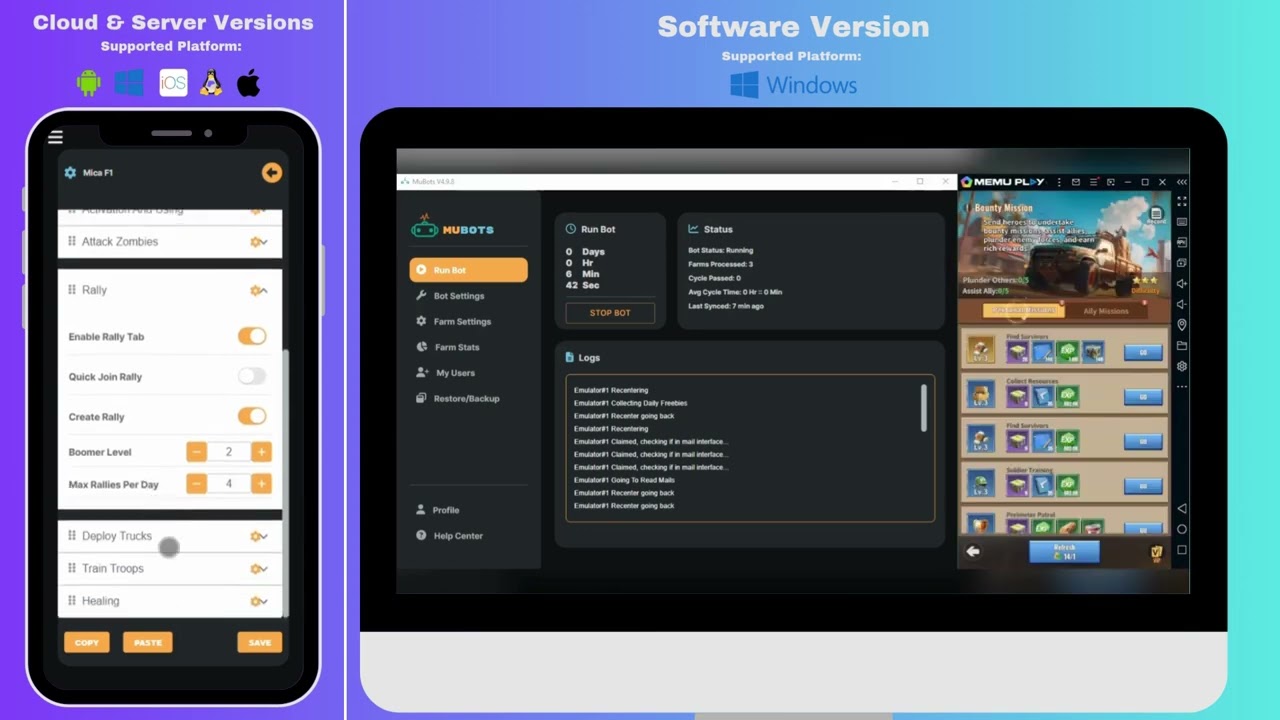Click the log line "Emulator#1 Collecting Daily Freebies"
This screenshot has height=720, width=1280.
point(630,403)
